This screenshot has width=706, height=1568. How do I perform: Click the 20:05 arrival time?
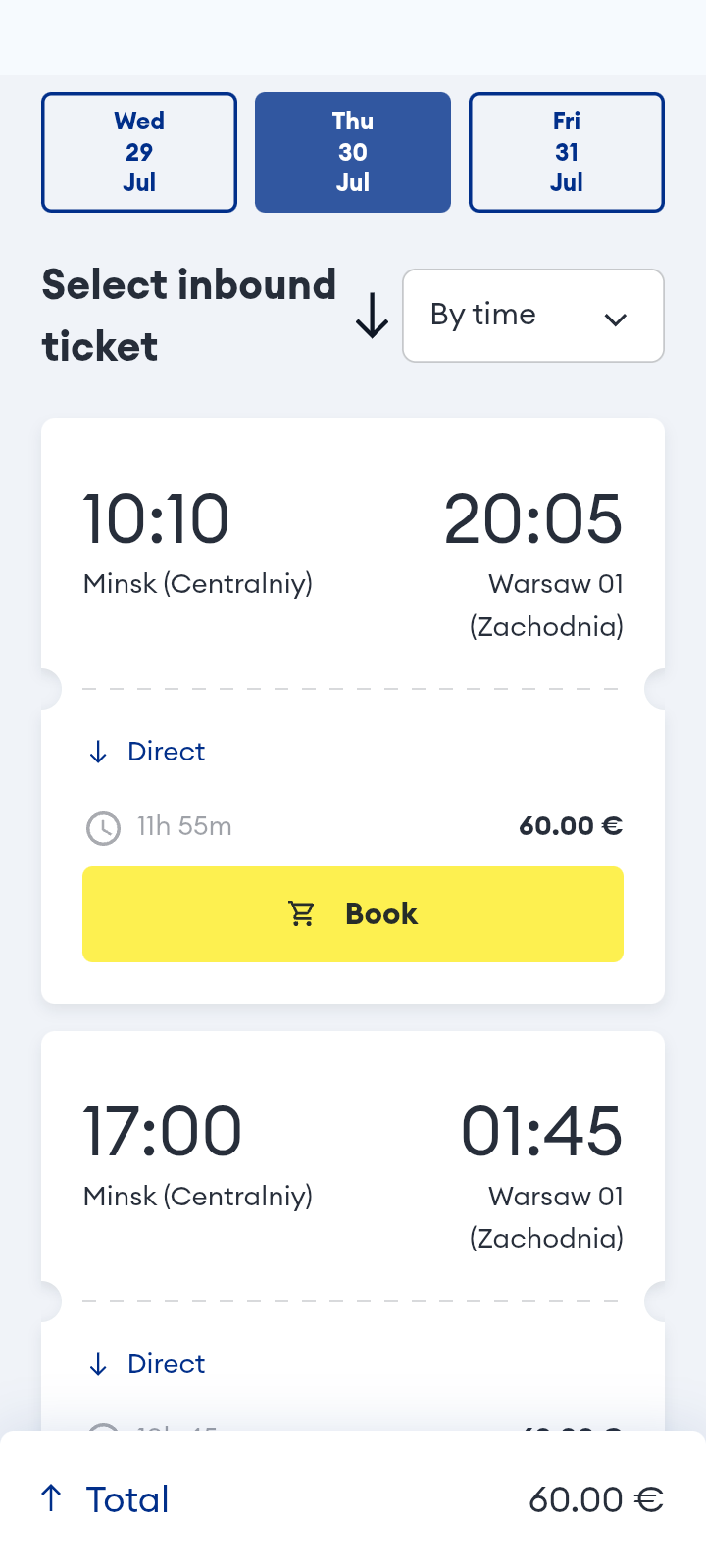(532, 518)
